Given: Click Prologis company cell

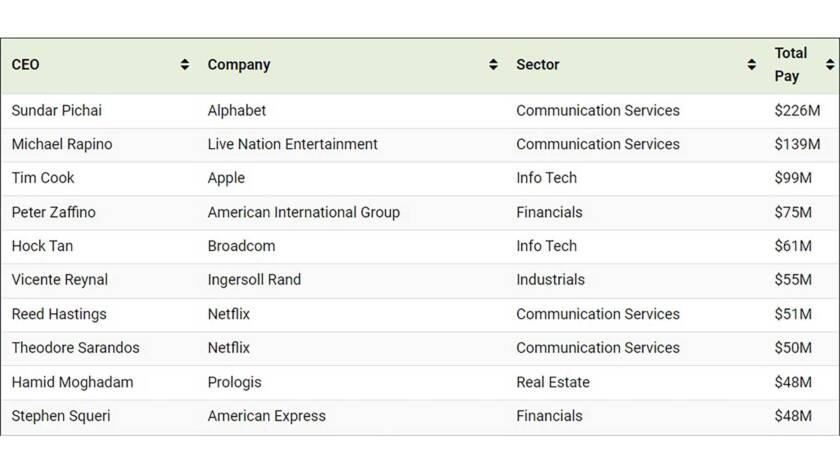Looking at the screenshot, I should 235,382.
